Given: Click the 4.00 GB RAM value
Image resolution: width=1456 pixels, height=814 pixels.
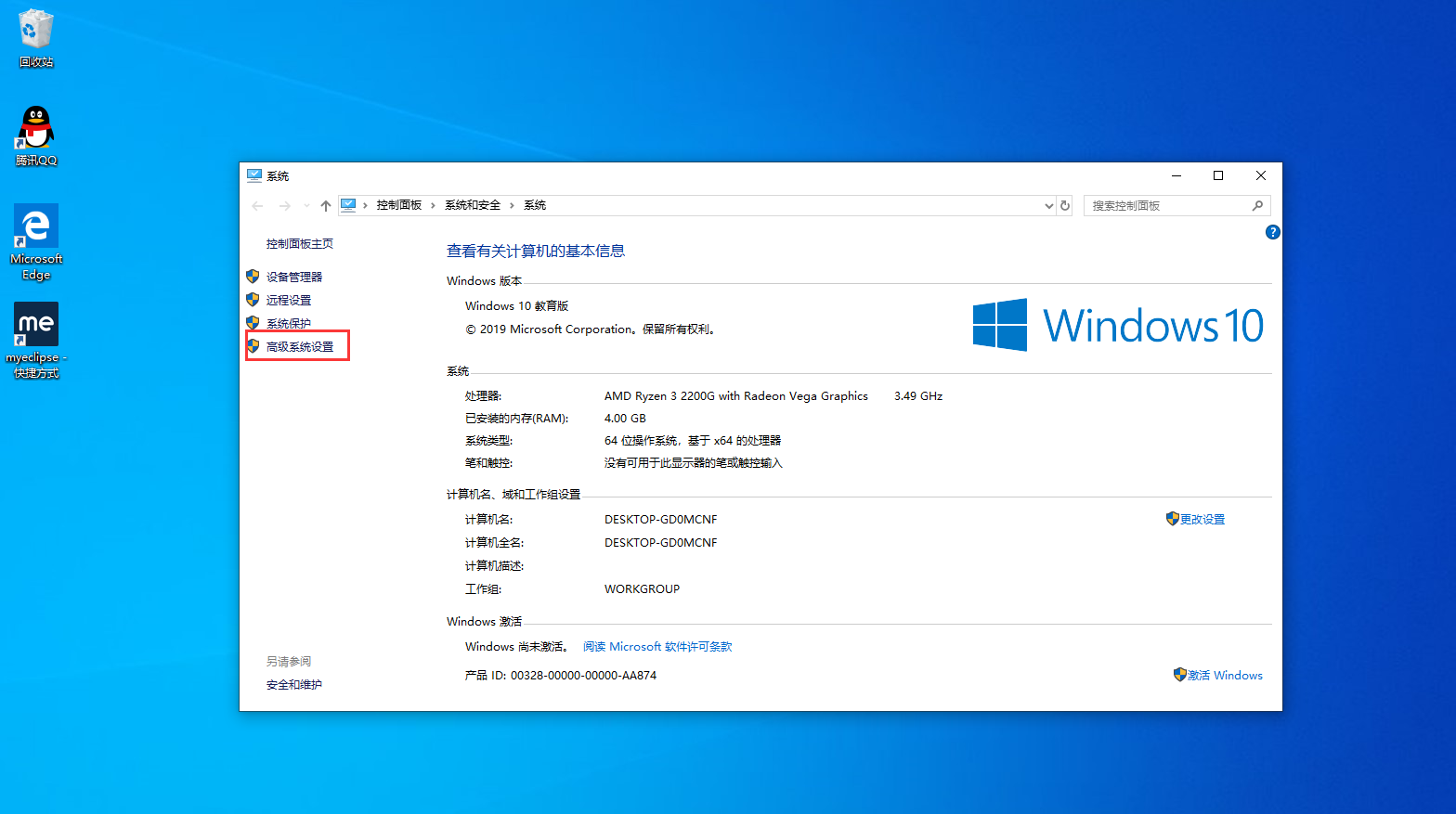Looking at the screenshot, I should point(625,419).
